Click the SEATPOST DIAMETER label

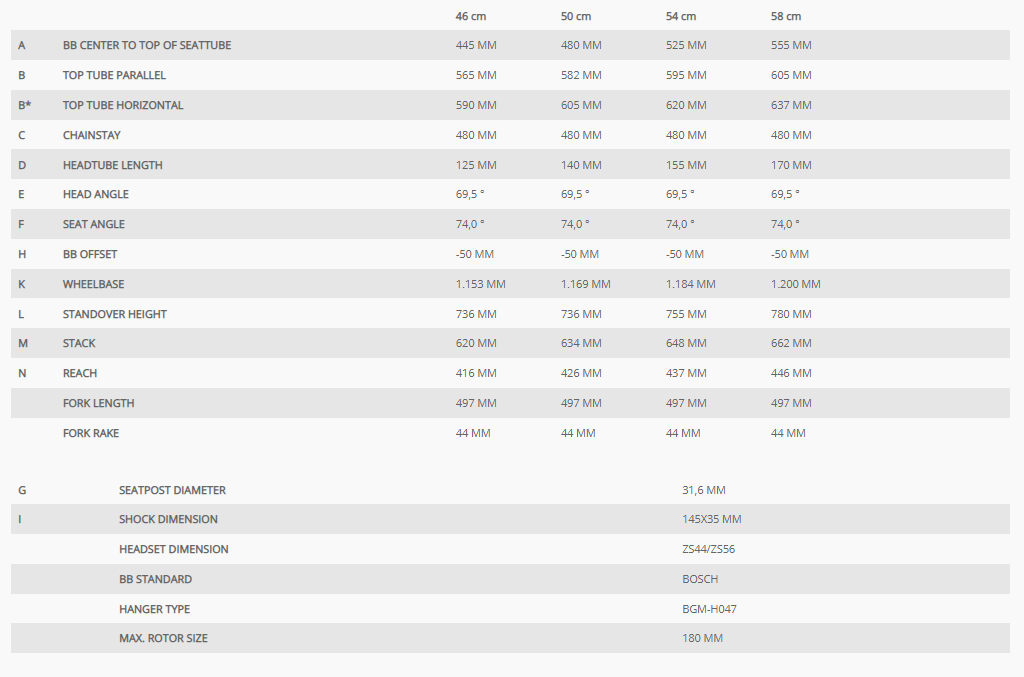coord(172,490)
